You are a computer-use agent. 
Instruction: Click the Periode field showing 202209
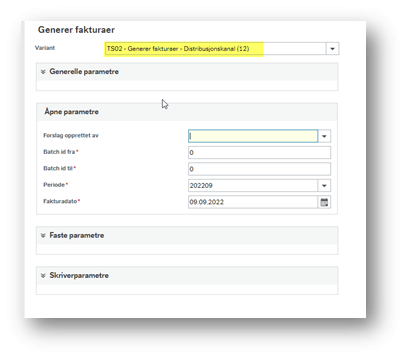[253, 186]
